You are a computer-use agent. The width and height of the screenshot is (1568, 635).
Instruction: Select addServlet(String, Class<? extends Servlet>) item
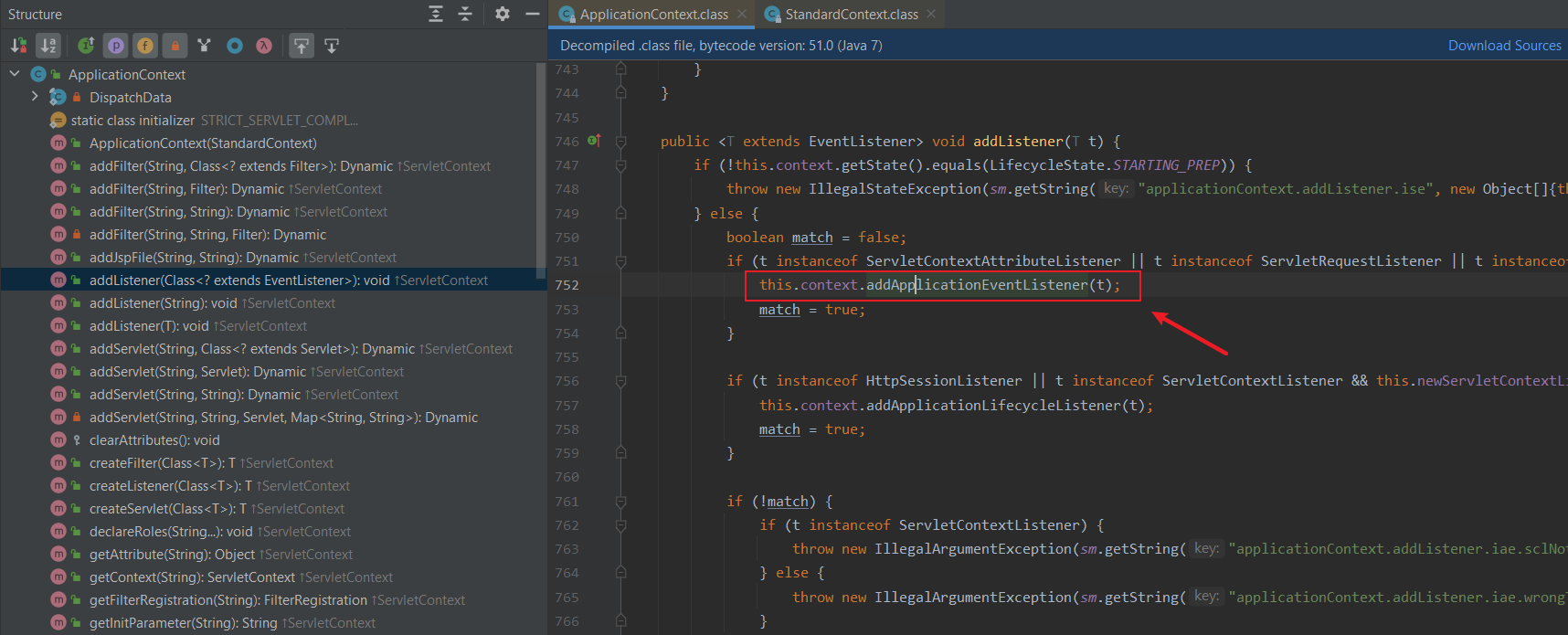[x=301, y=349]
